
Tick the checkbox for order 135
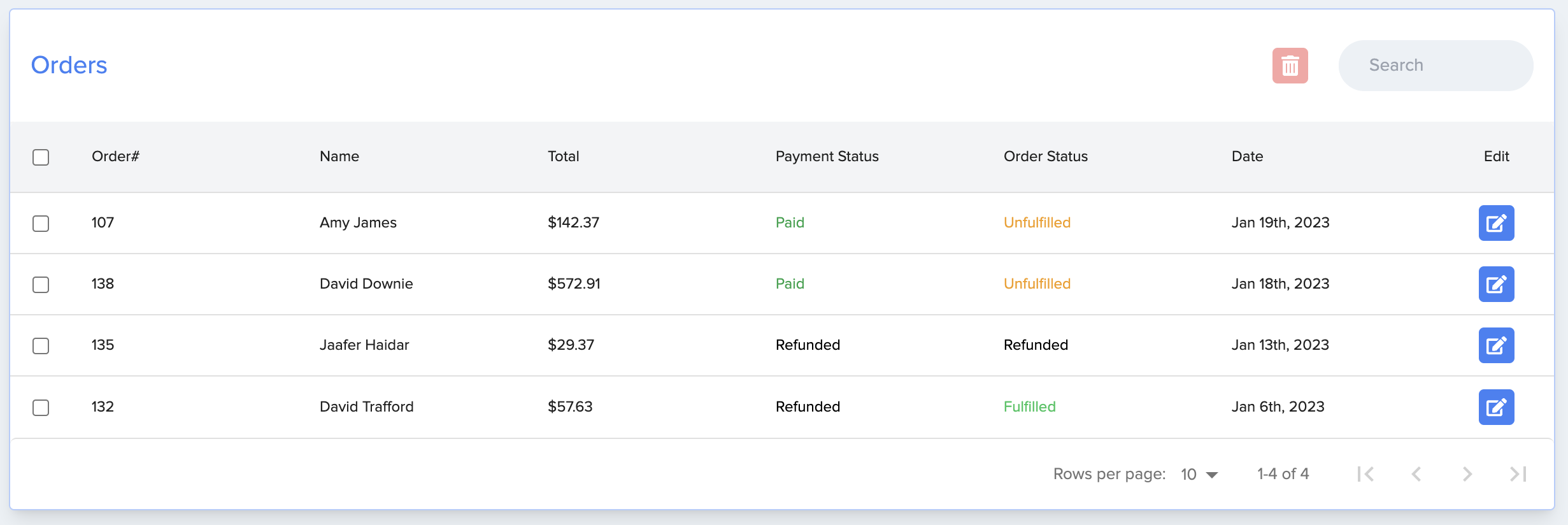coord(41,346)
